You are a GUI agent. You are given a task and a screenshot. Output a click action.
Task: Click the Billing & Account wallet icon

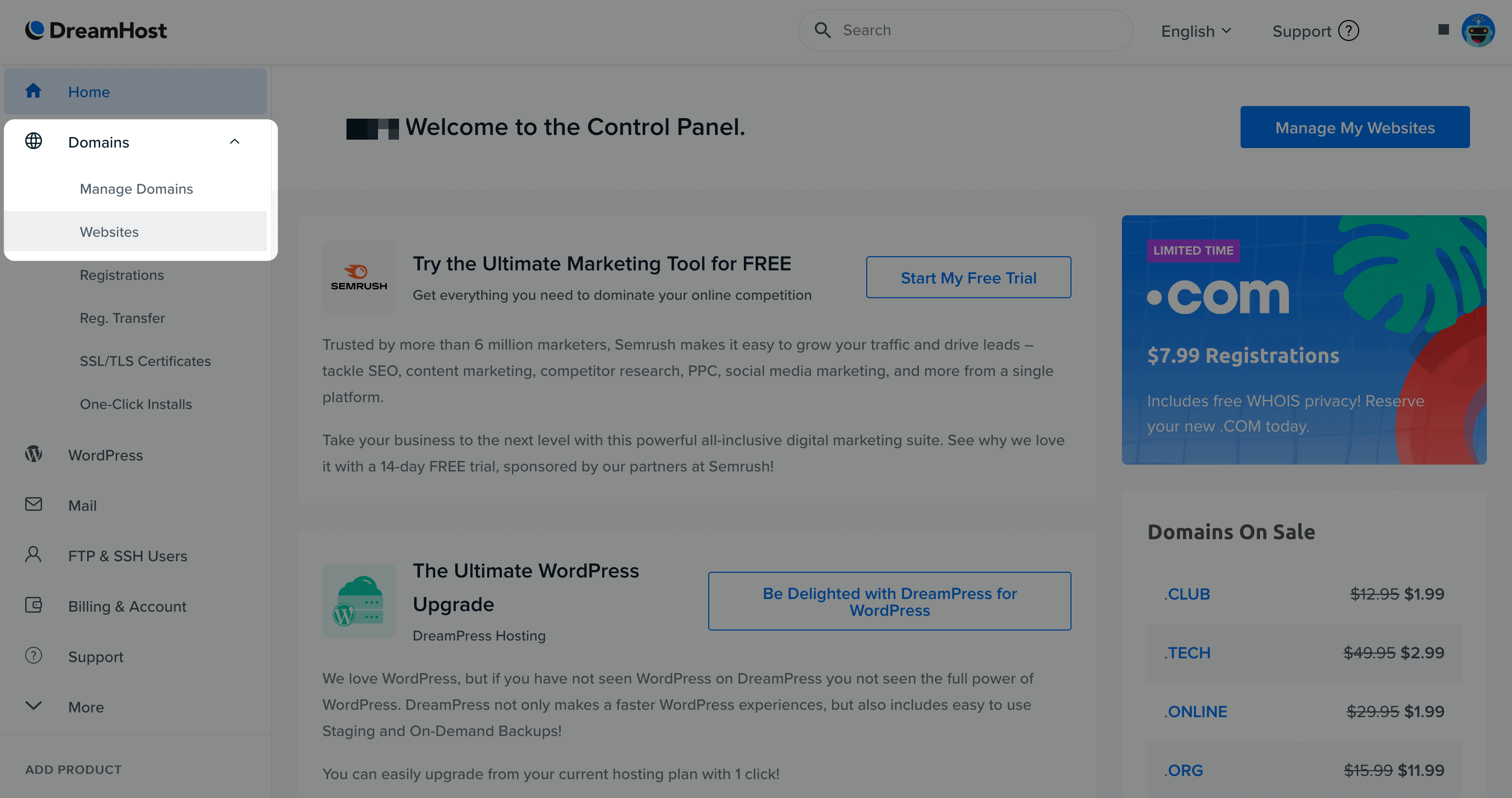tap(34, 605)
